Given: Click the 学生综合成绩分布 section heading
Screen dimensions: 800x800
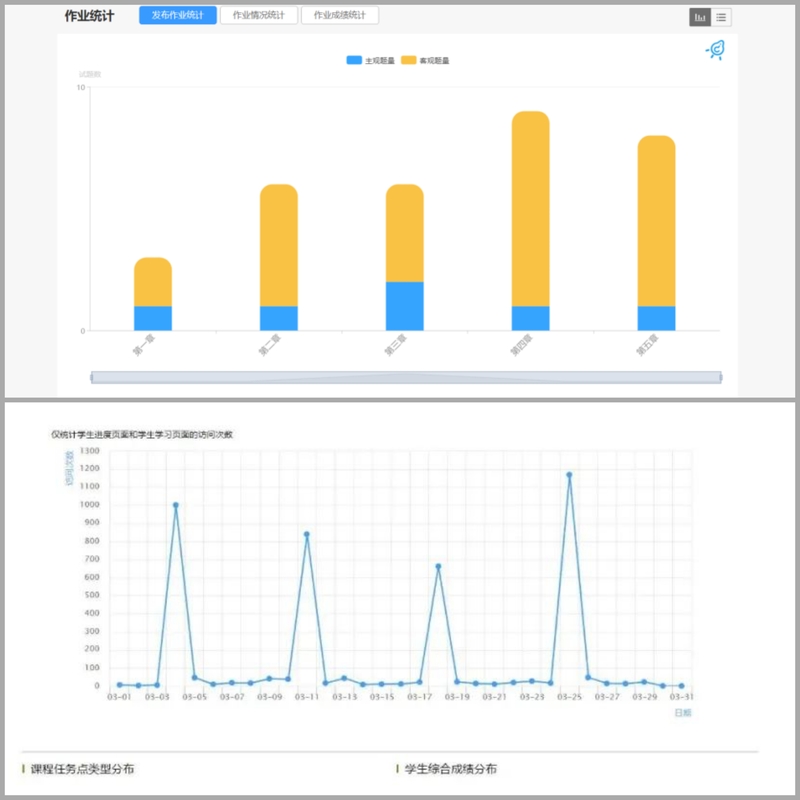Looking at the screenshot, I should click(x=450, y=769).
